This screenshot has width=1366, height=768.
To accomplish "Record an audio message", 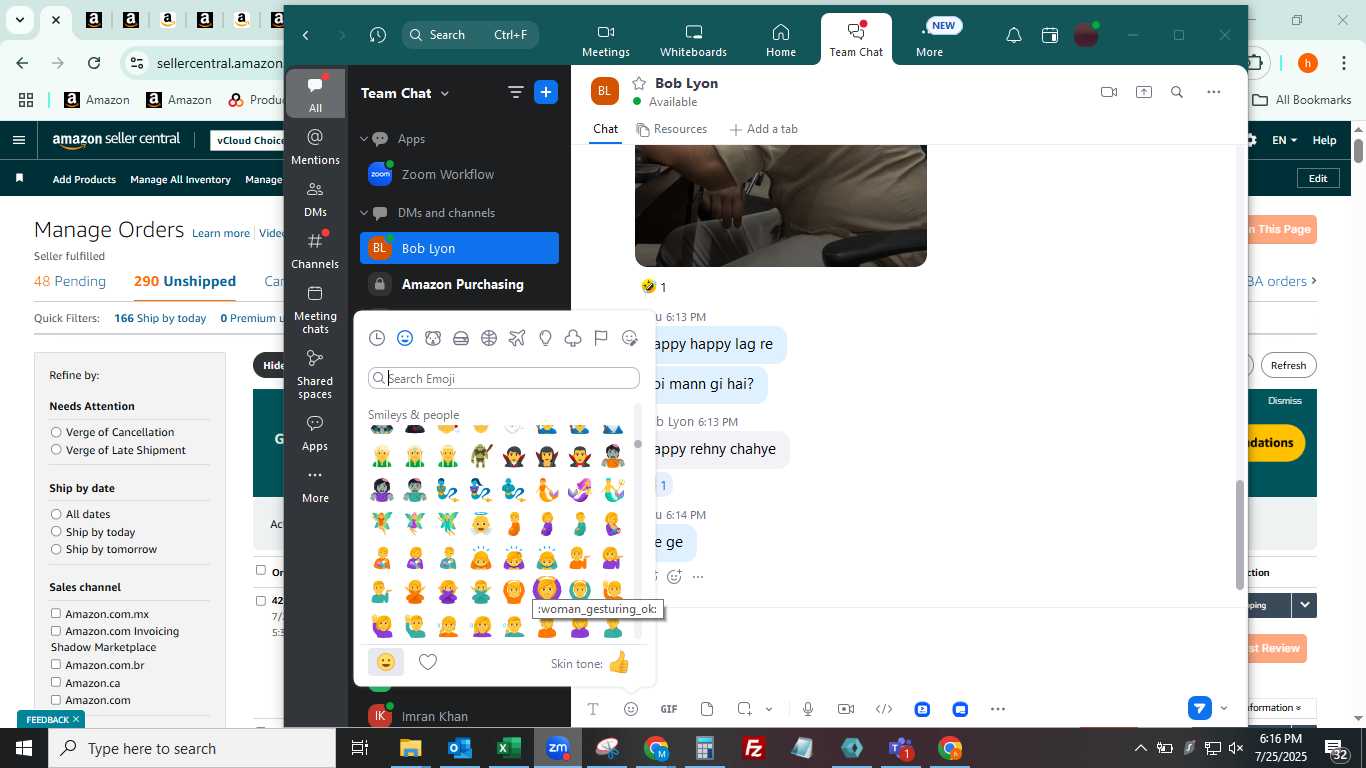I will [x=808, y=709].
